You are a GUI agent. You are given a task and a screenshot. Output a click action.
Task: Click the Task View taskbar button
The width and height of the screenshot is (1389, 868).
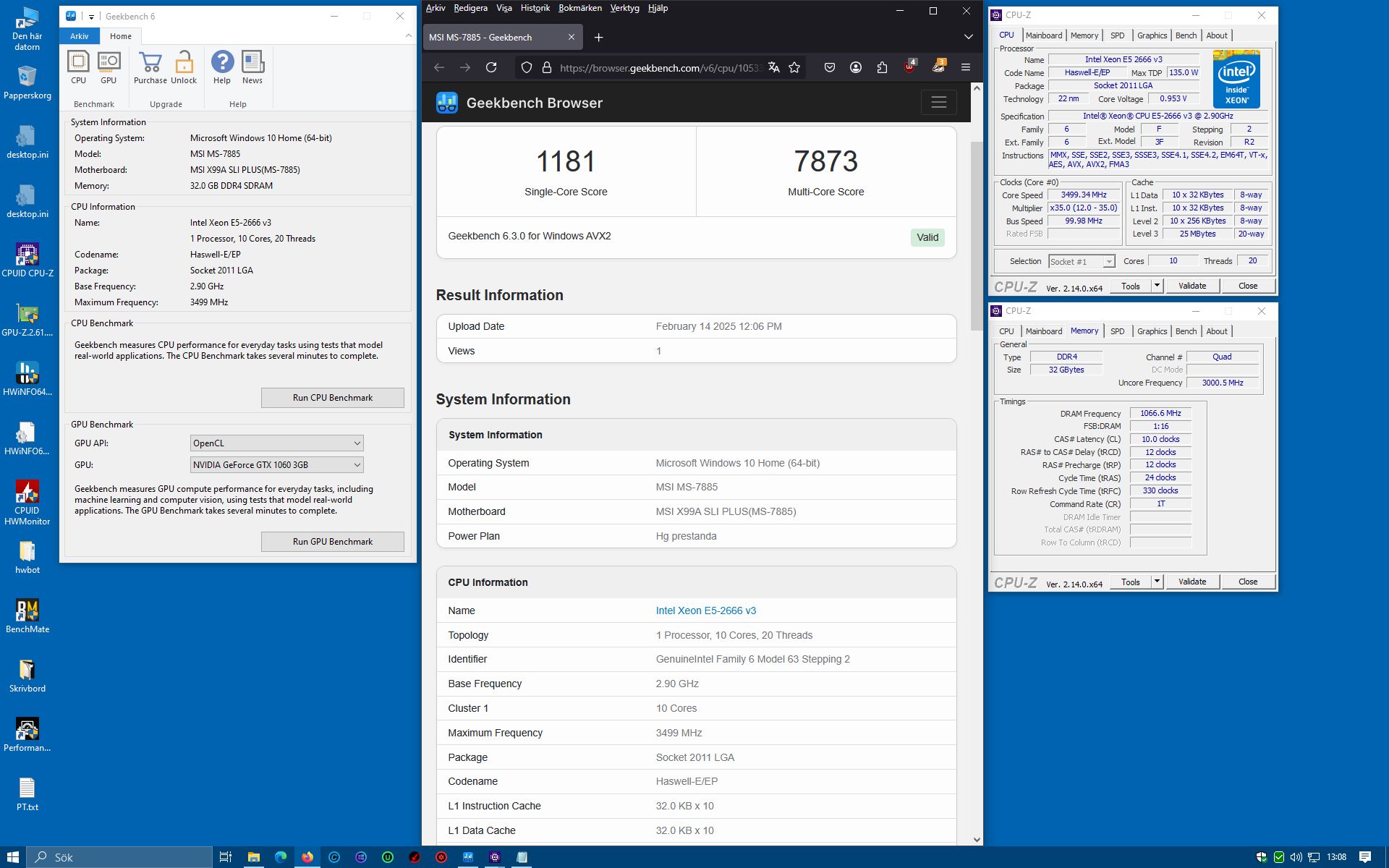point(226,857)
